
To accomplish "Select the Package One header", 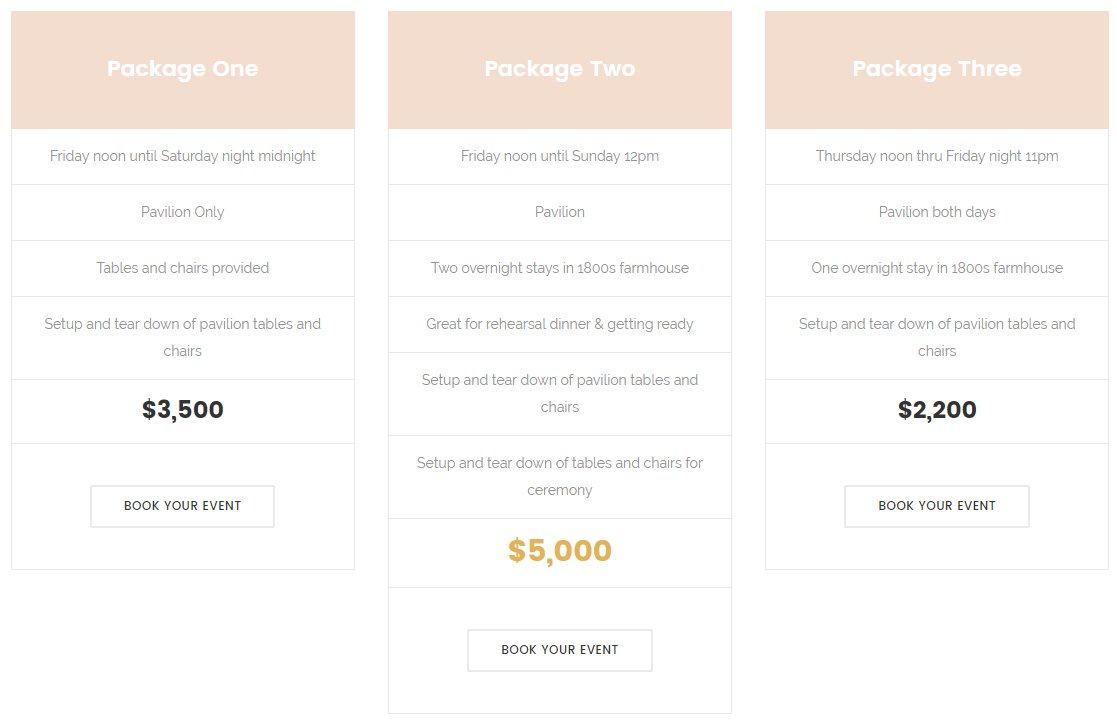I will [183, 70].
